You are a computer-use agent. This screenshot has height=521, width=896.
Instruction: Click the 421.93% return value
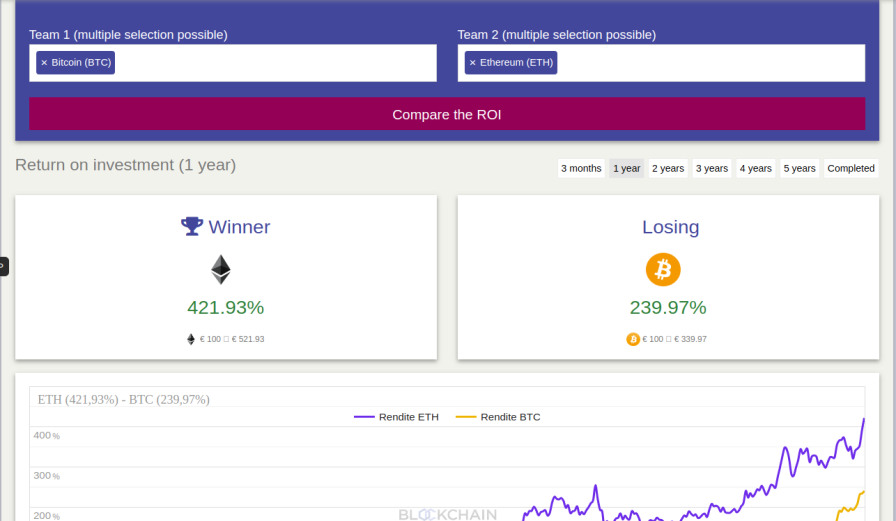click(x=226, y=308)
